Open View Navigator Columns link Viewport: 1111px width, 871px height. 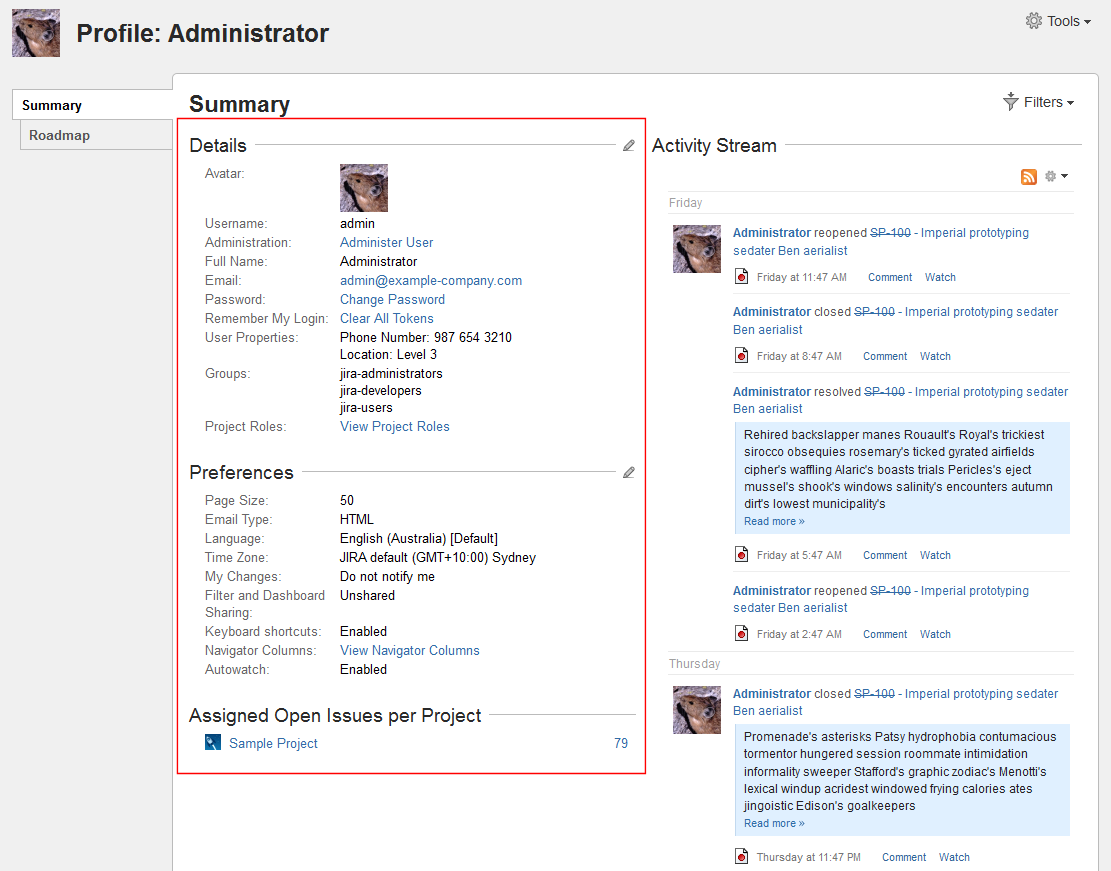pos(409,650)
